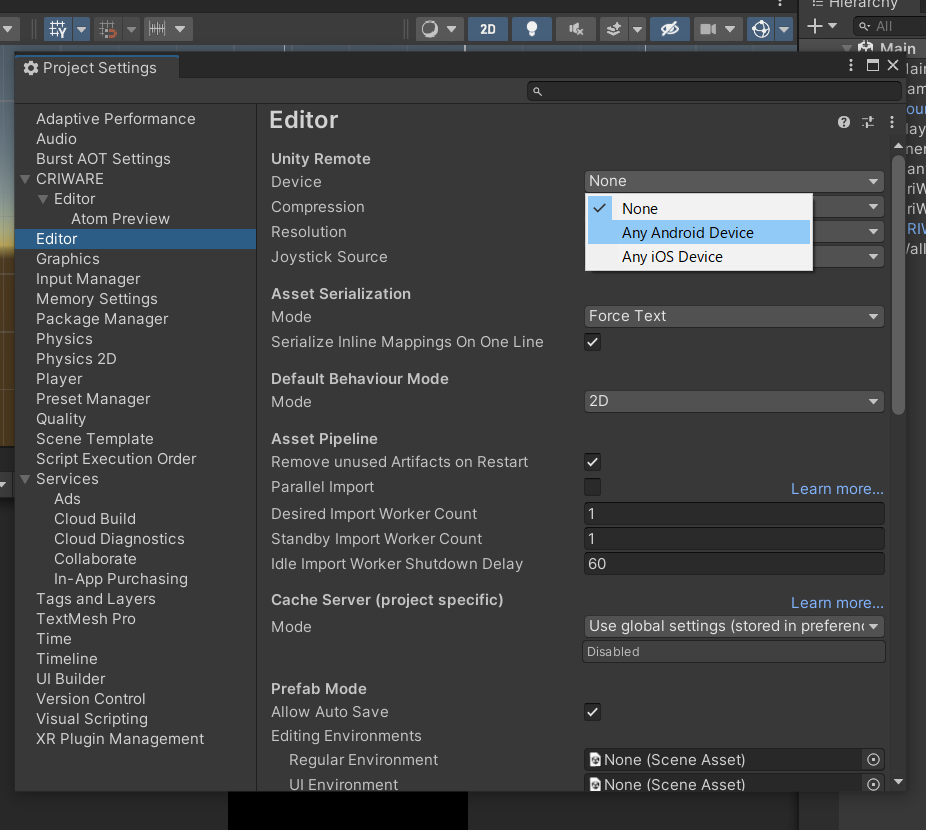The image size is (926, 830).
Task: Open Project Settings window kebab menu
Action: [x=850, y=65]
